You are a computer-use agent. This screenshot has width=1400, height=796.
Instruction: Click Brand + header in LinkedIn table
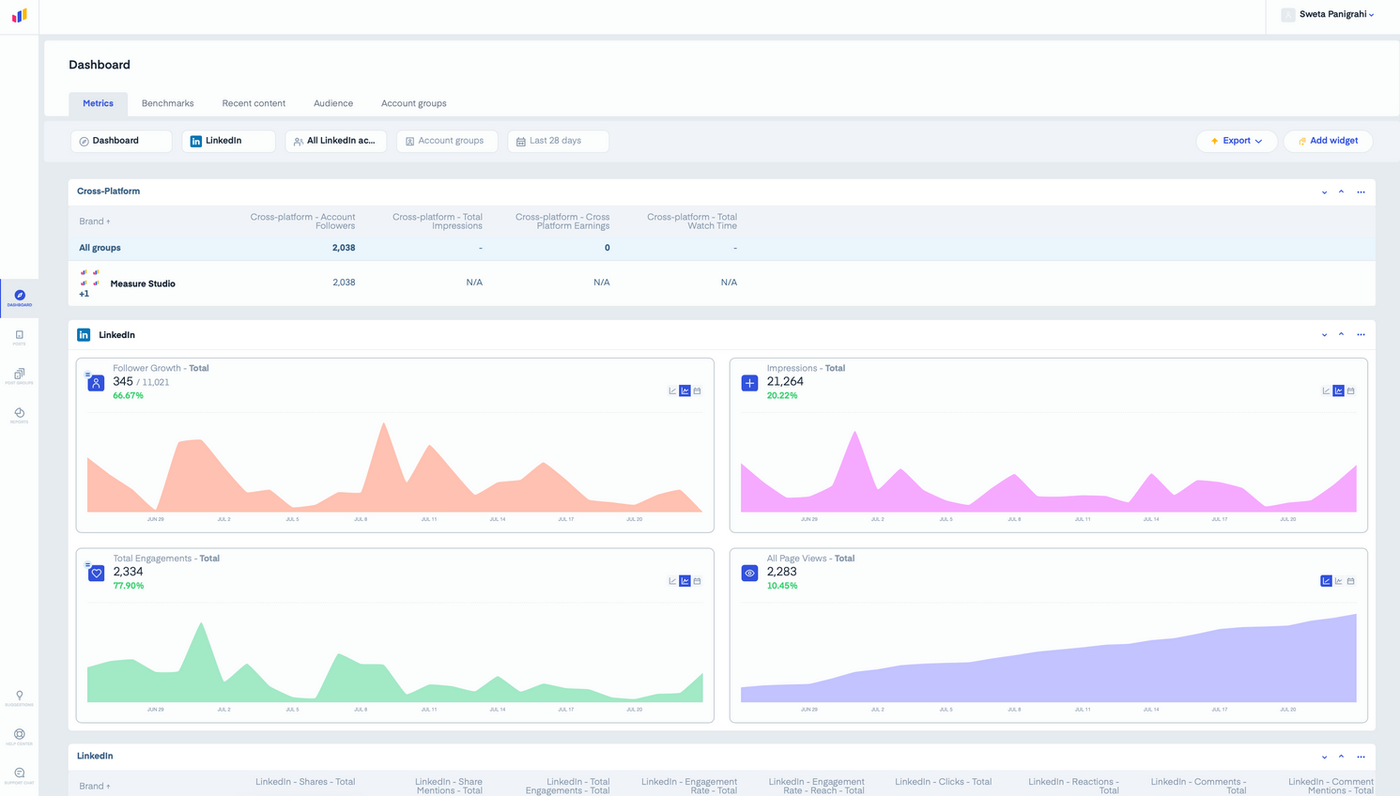tap(95, 786)
